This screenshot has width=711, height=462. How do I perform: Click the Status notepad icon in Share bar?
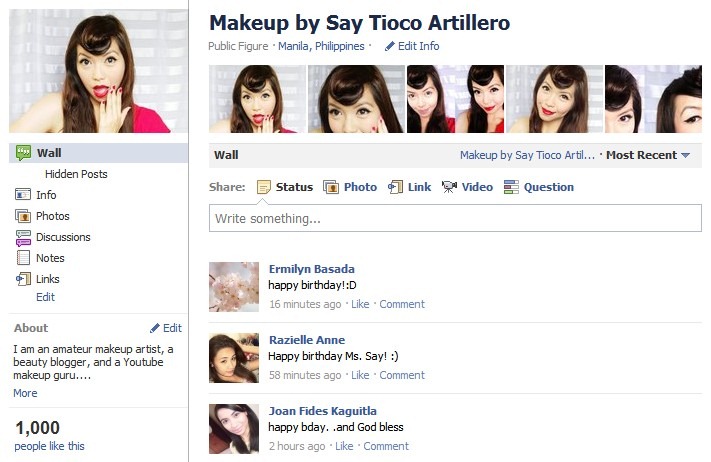[x=263, y=187]
